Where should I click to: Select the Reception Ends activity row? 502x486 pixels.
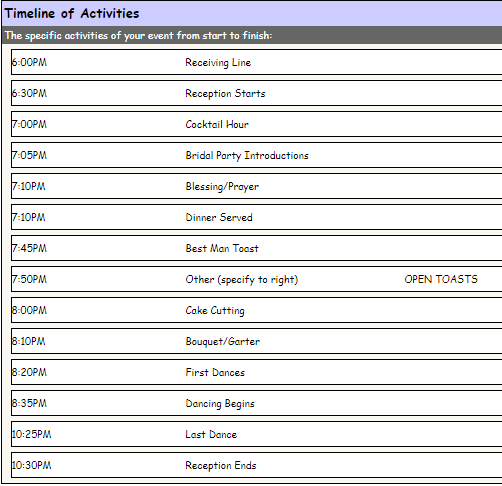pyautogui.click(x=257, y=465)
